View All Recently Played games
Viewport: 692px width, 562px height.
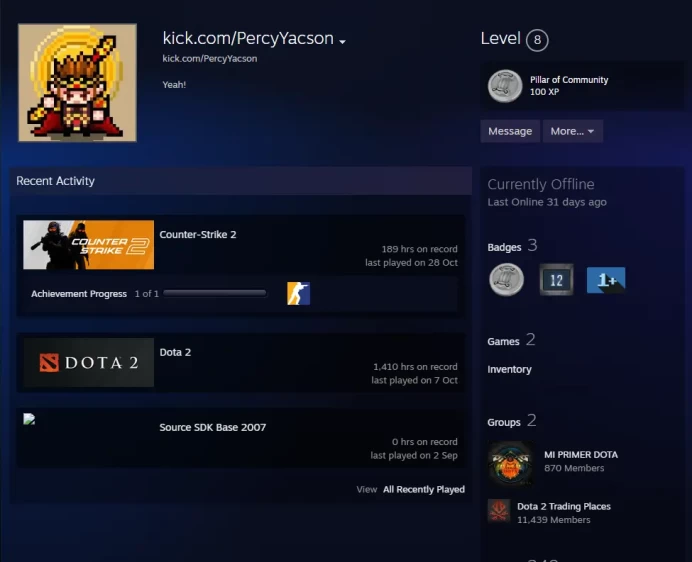(x=424, y=490)
